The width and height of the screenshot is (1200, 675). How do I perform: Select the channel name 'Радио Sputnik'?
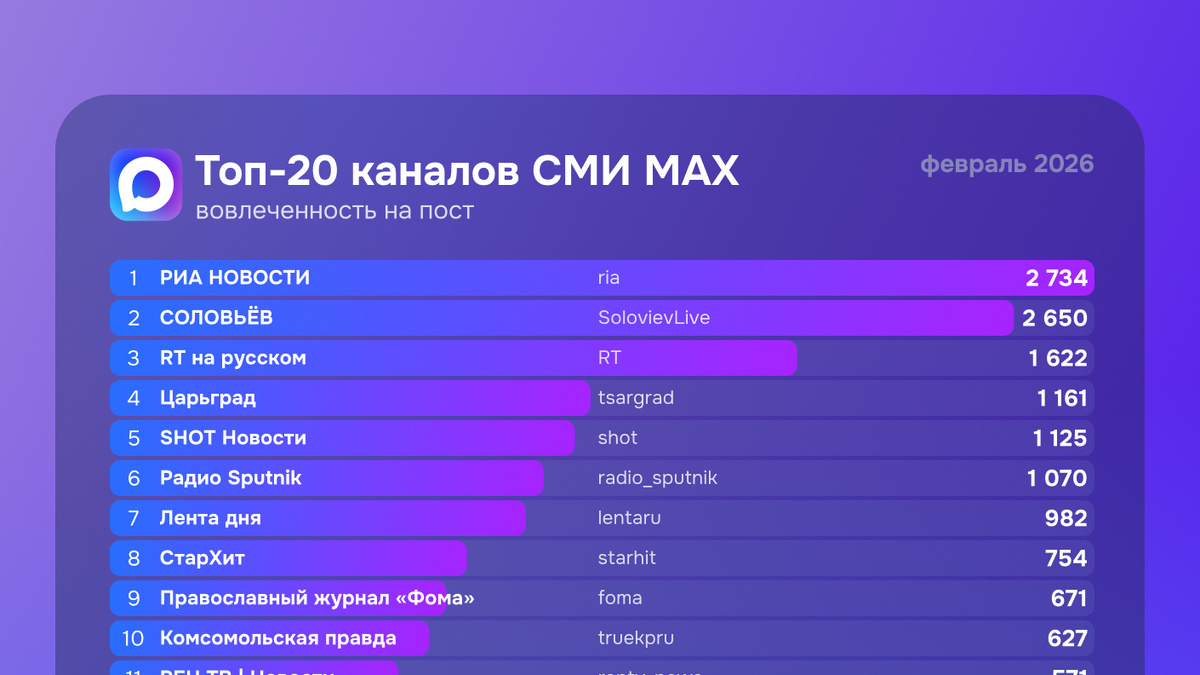pos(230,478)
